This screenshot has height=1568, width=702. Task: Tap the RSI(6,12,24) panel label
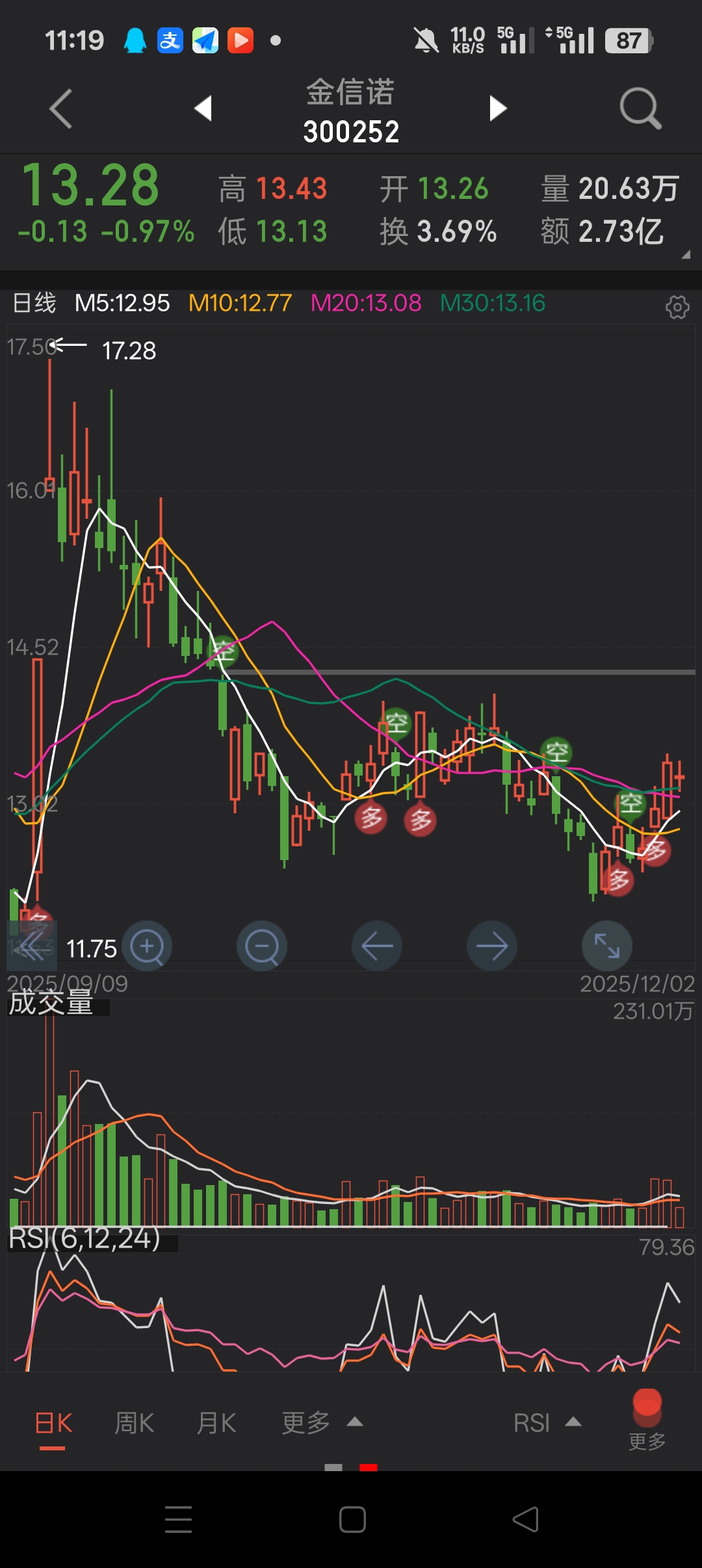pos(84,1238)
